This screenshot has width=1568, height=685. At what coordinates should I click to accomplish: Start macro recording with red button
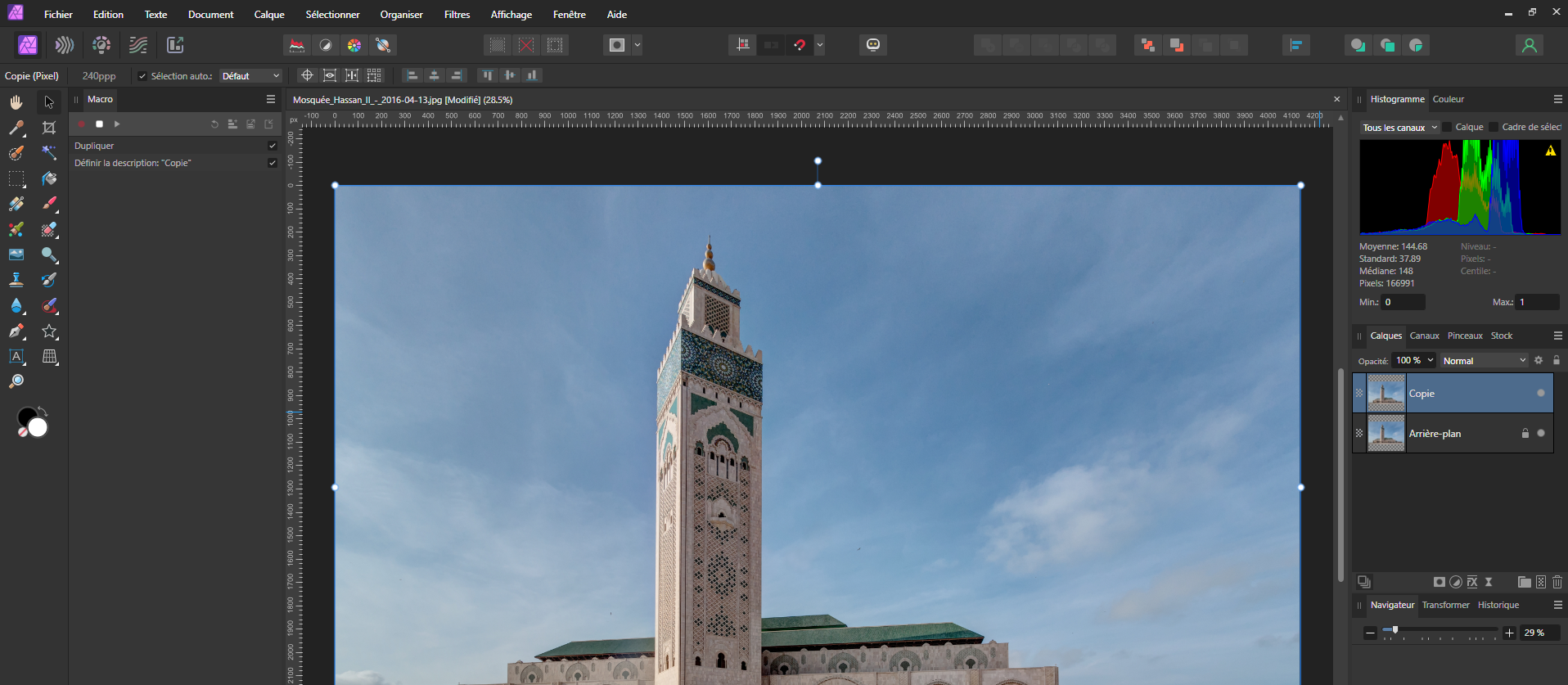point(82,124)
